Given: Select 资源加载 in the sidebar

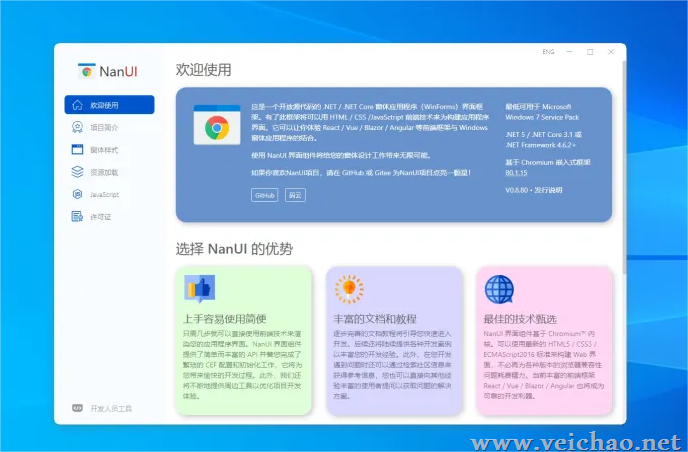Looking at the screenshot, I should pyautogui.click(x=109, y=172).
